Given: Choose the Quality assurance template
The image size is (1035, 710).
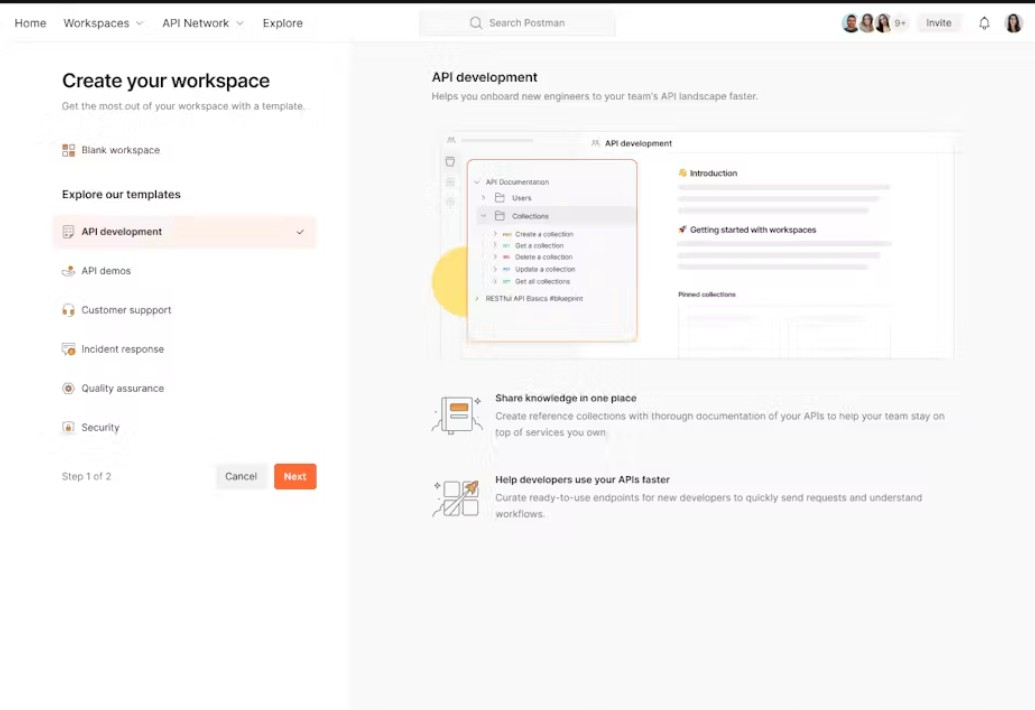Looking at the screenshot, I should [x=184, y=388].
